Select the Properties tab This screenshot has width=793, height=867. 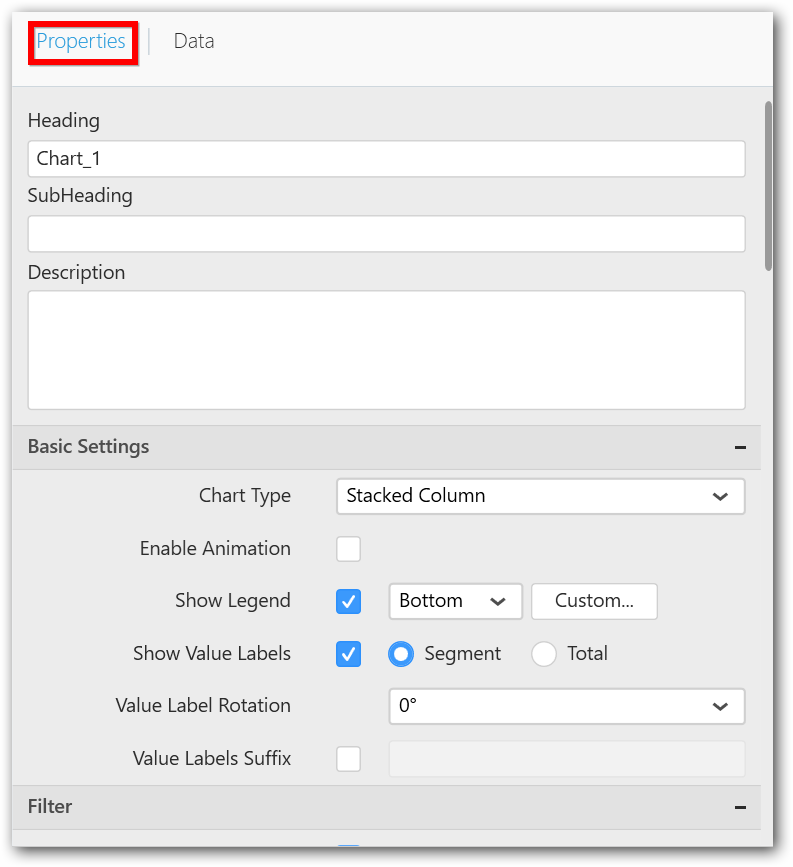click(81, 41)
